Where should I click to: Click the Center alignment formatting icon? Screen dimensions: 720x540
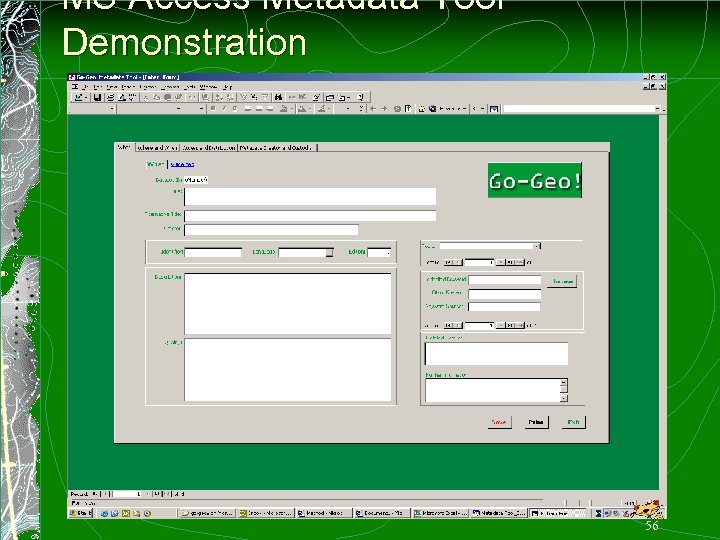(259, 109)
